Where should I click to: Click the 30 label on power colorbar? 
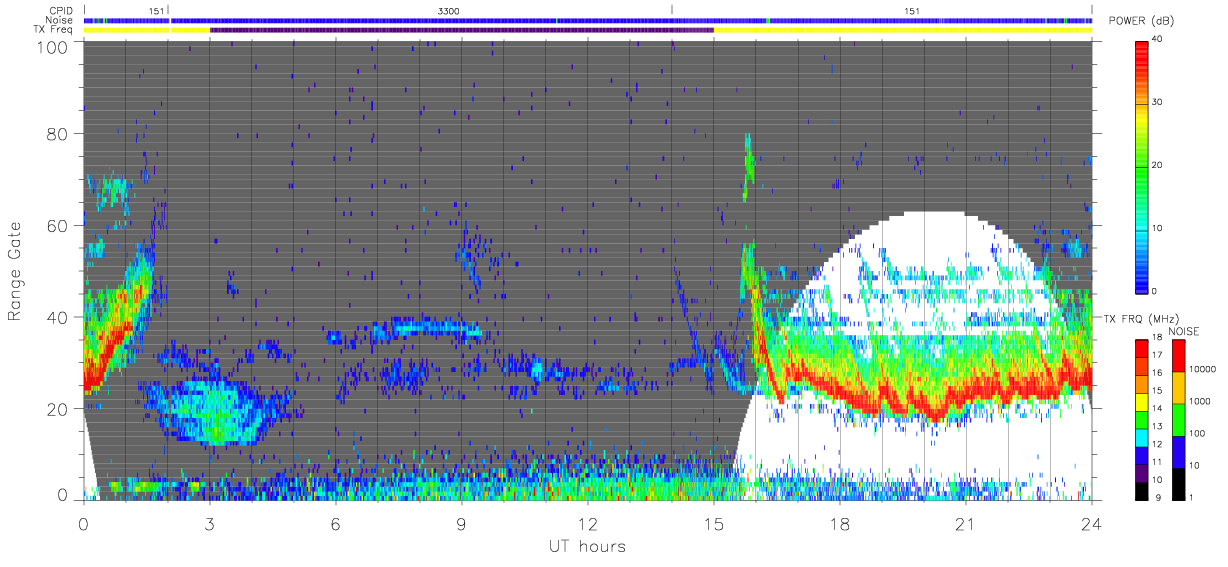pyautogui.click(x=1159, y=102)
